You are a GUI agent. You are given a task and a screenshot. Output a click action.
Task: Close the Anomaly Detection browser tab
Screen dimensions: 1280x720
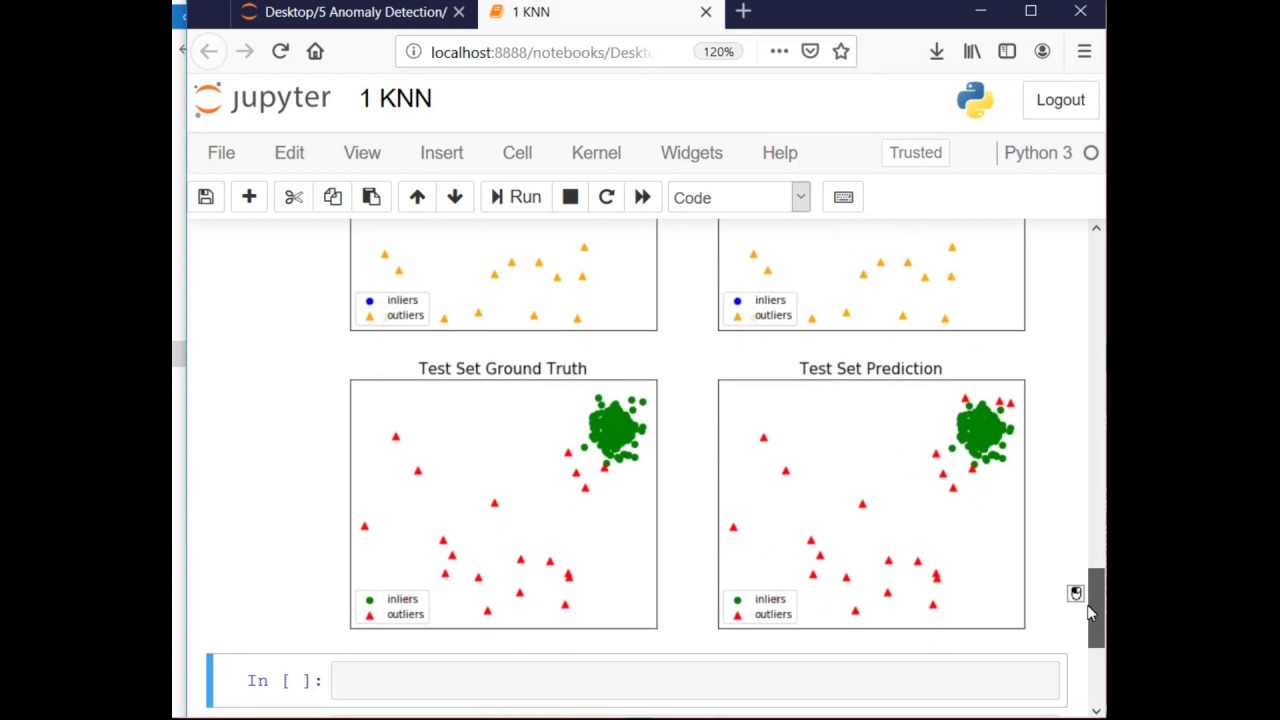(x=459, y=12)
